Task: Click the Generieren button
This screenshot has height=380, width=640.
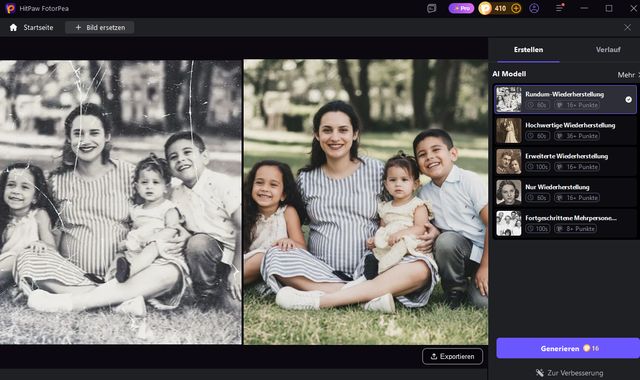Action: coord(568,348)
